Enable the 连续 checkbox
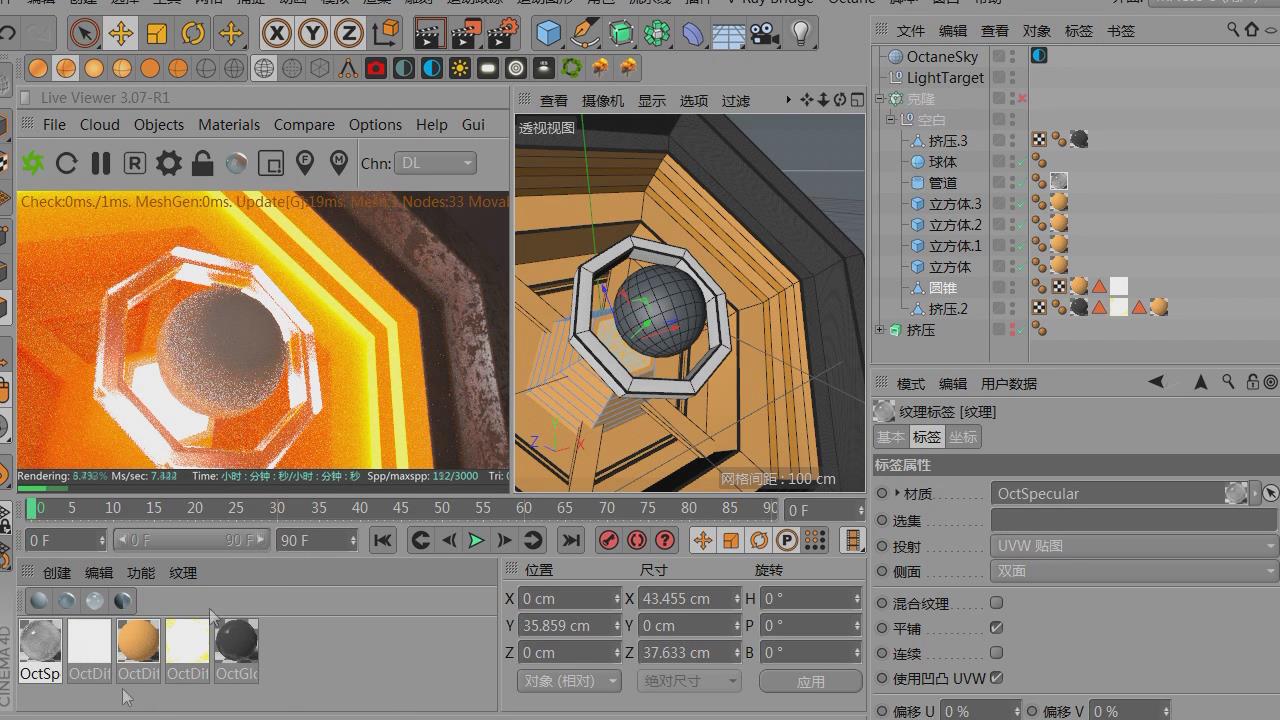Screen dimensions: 1280x720 [x=996, y=653]
